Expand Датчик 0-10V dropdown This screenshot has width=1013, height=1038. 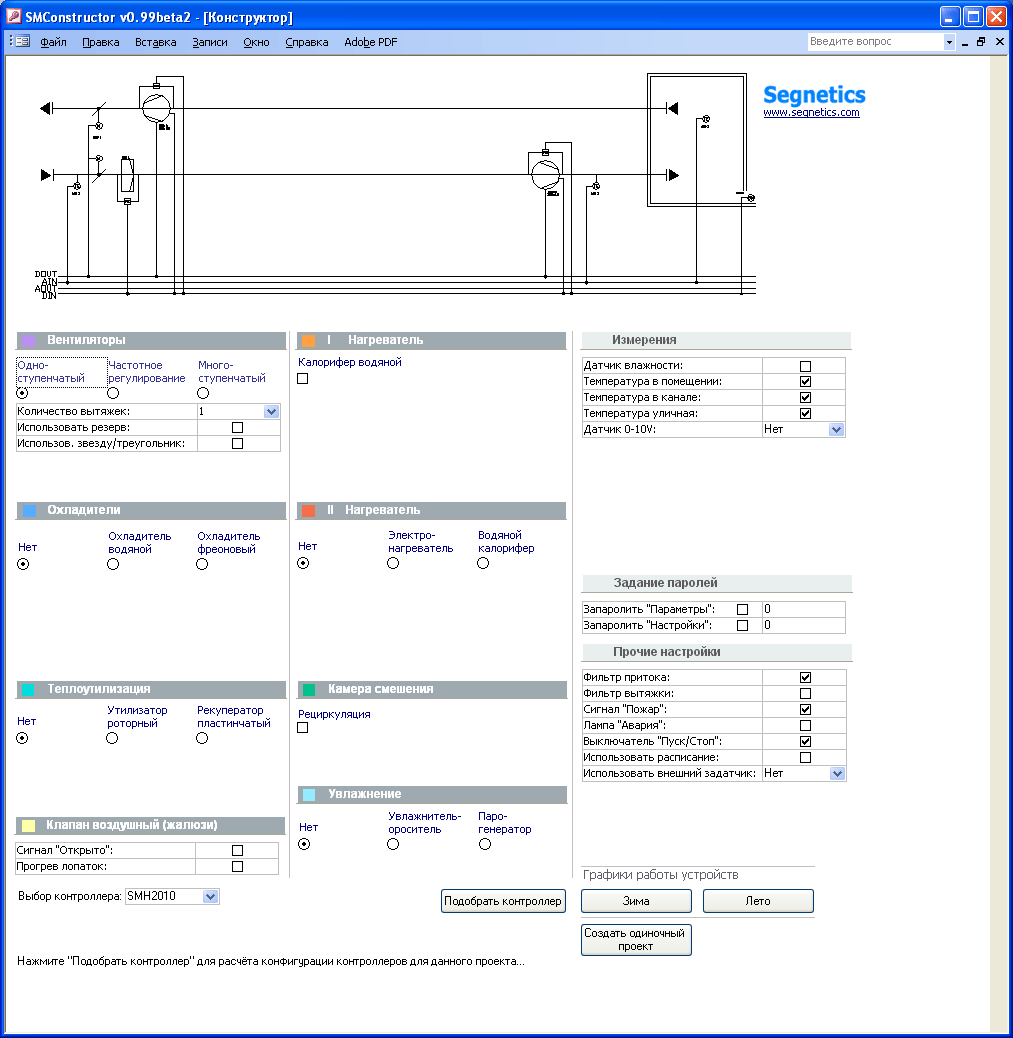[837, 430]
